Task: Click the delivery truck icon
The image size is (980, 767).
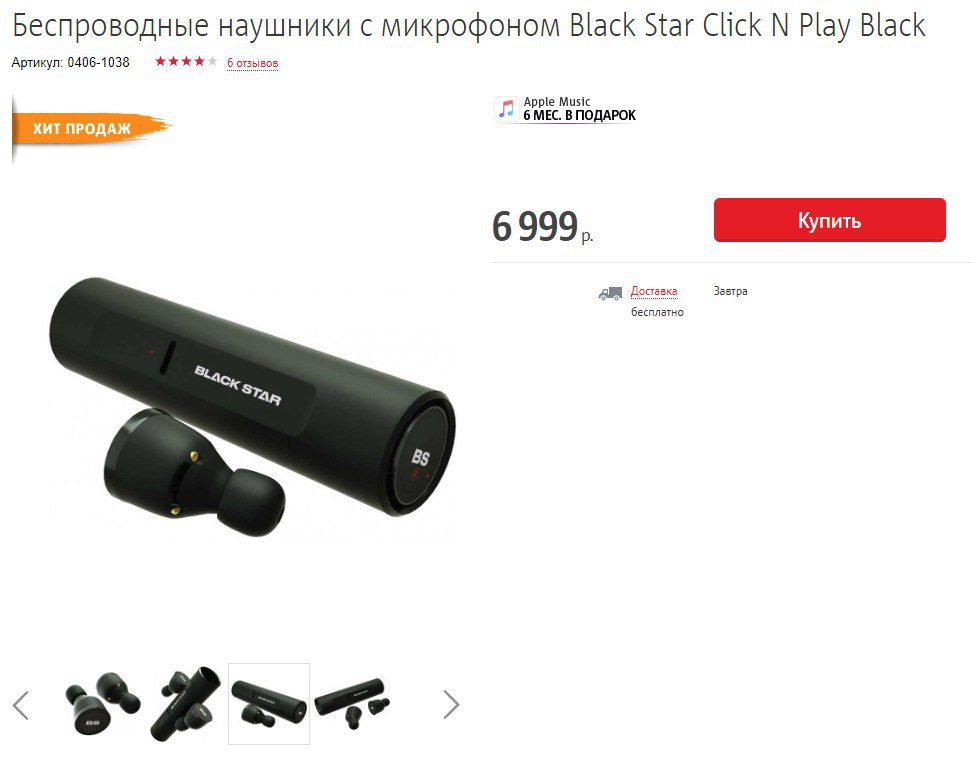Action: pyautogui.click(x=610, y=293)
